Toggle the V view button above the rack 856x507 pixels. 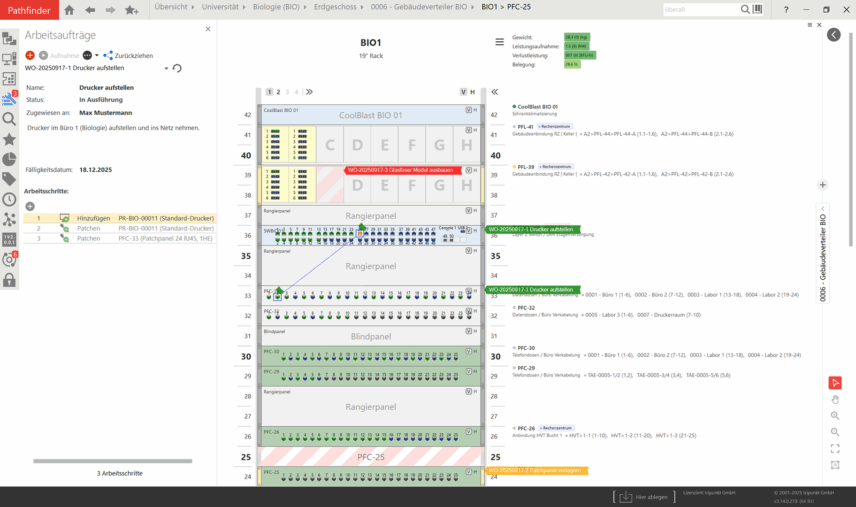click(x=463, y=92)
